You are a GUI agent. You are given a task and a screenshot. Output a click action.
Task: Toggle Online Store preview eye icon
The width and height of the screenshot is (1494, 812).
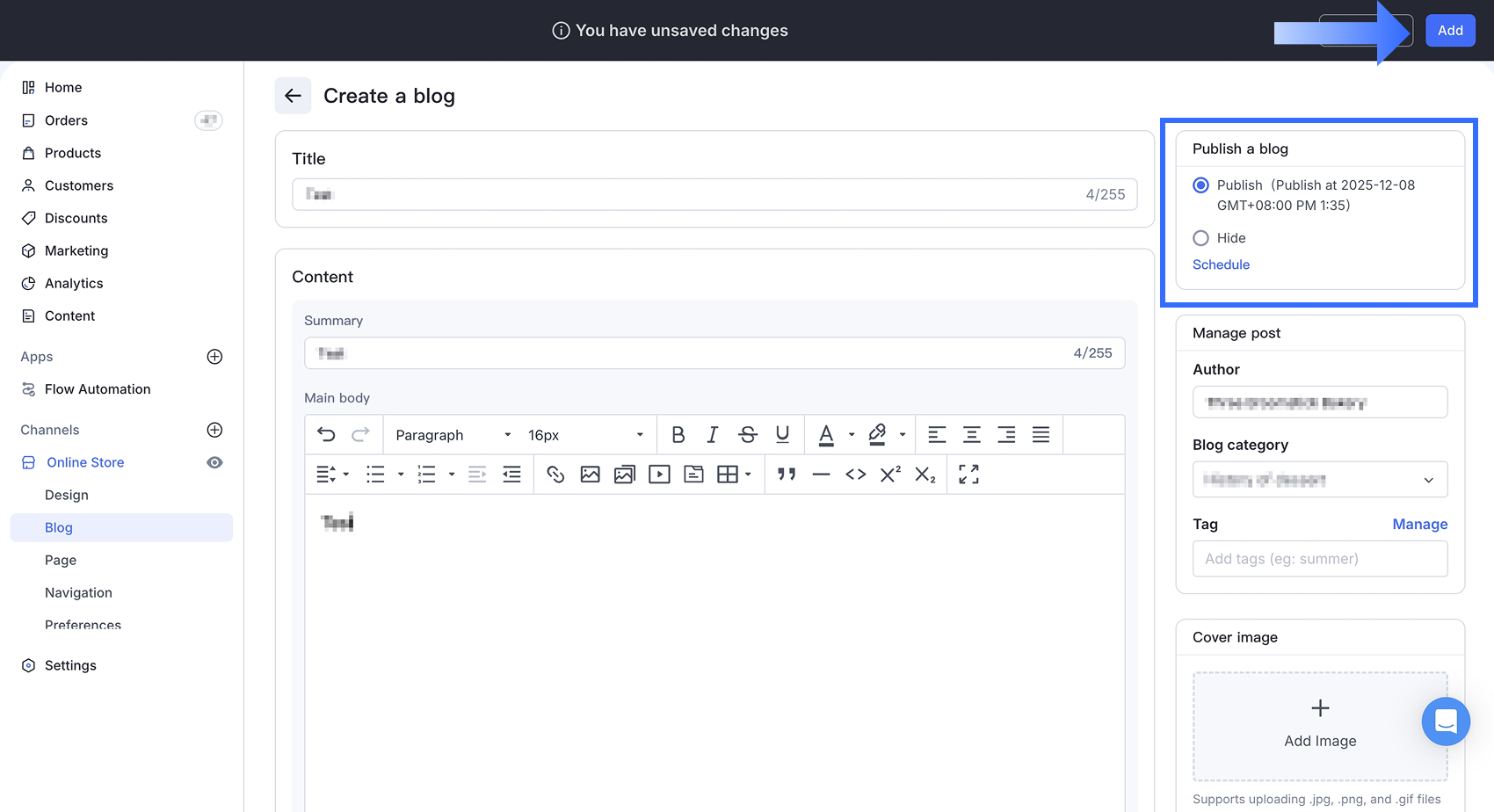tap(214, 462)
